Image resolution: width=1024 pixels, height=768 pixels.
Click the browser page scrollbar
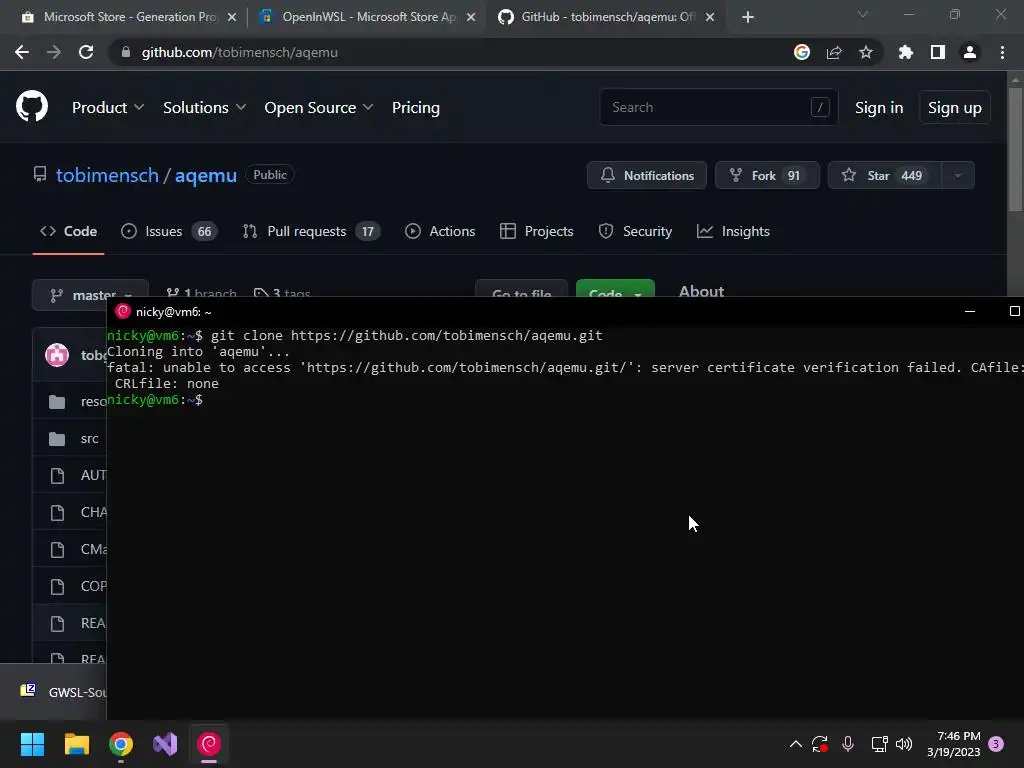(x=1015, y=150)
